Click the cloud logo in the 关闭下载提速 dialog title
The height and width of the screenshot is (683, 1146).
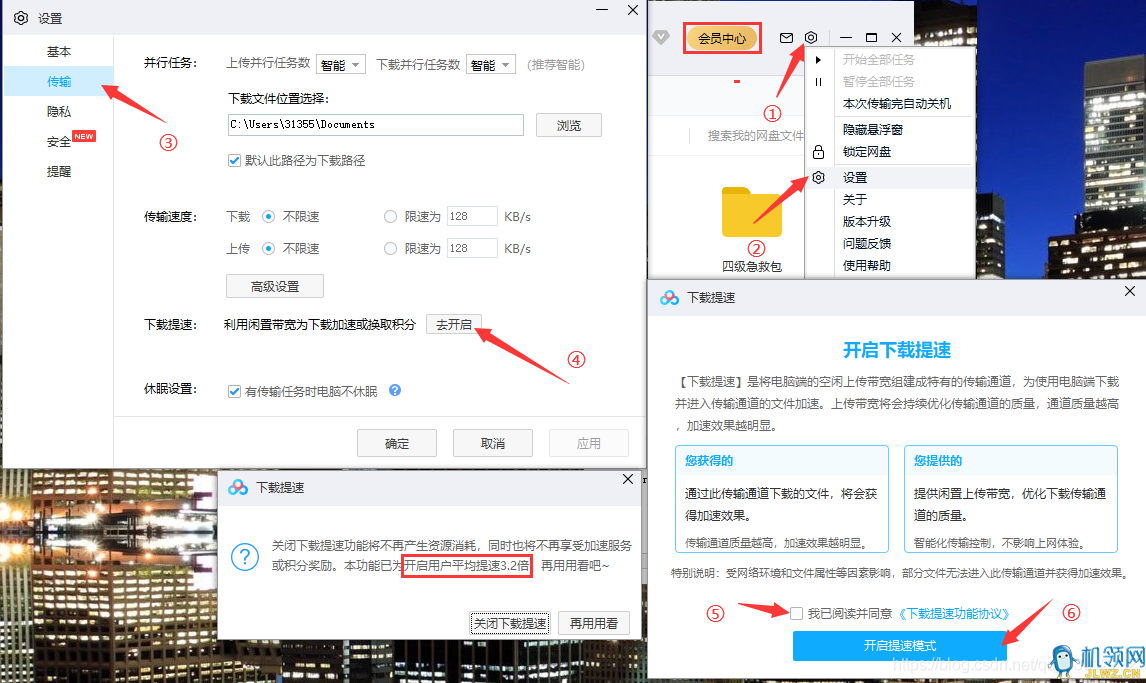point(238,487)
